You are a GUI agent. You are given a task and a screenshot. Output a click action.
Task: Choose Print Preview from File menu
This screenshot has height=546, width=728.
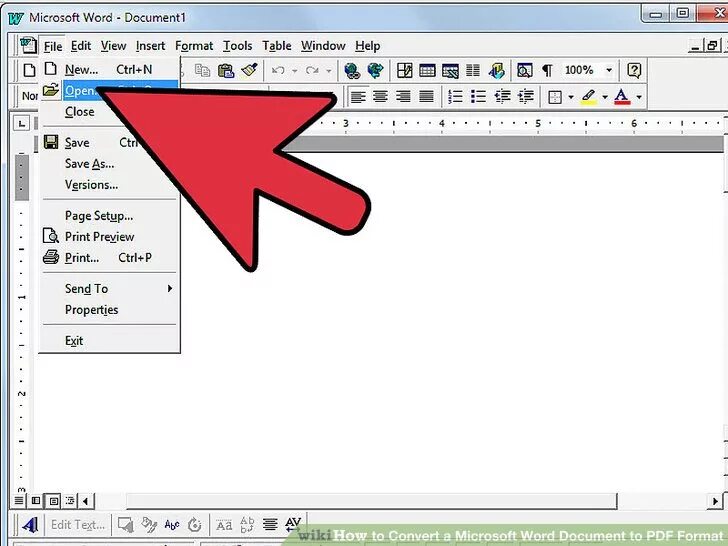tap(110, 237)
